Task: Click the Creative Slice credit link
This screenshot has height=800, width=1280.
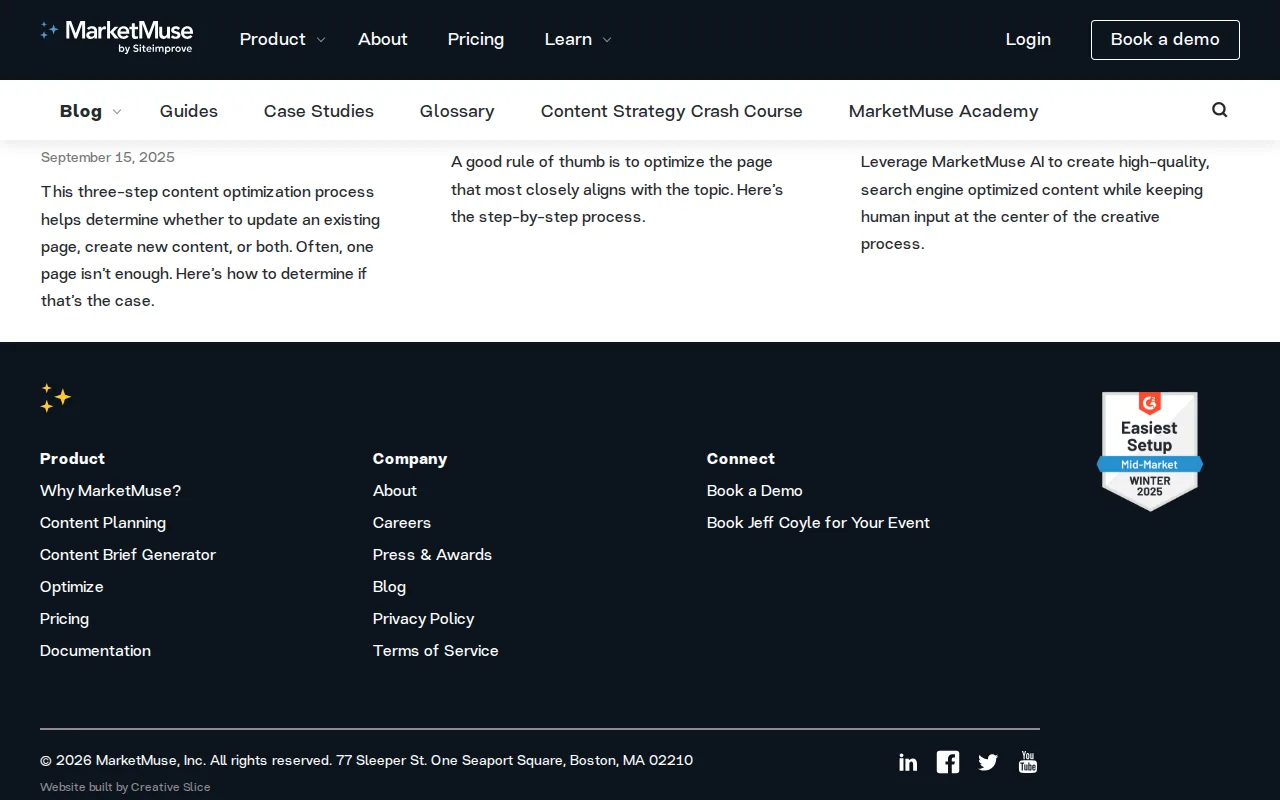Action: (171, 787)
